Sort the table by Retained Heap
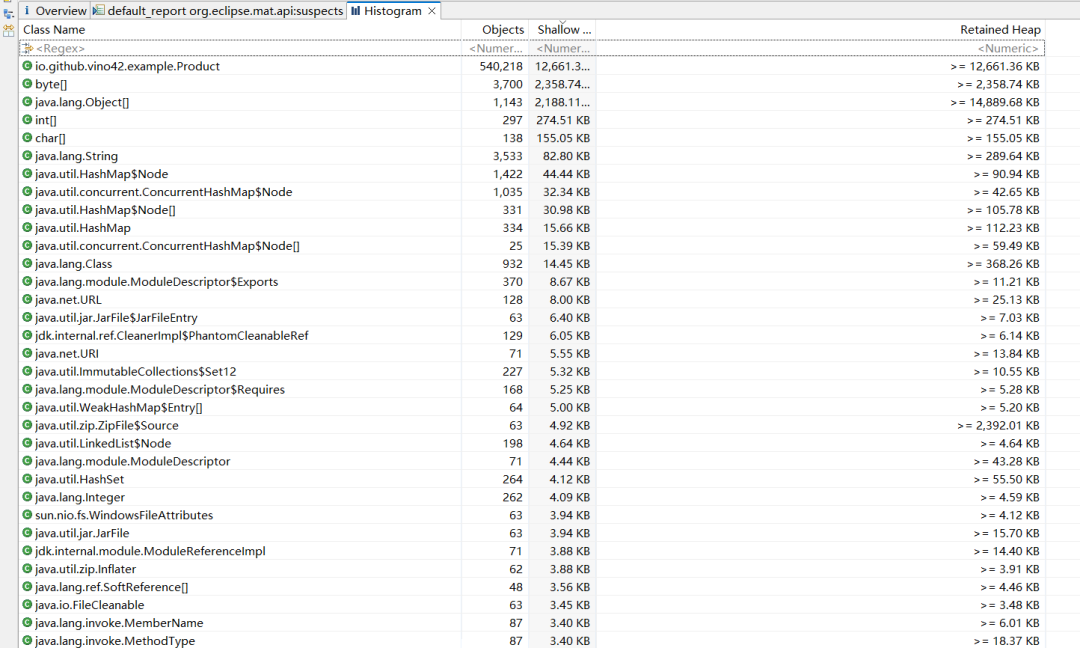 [1000, 29]
